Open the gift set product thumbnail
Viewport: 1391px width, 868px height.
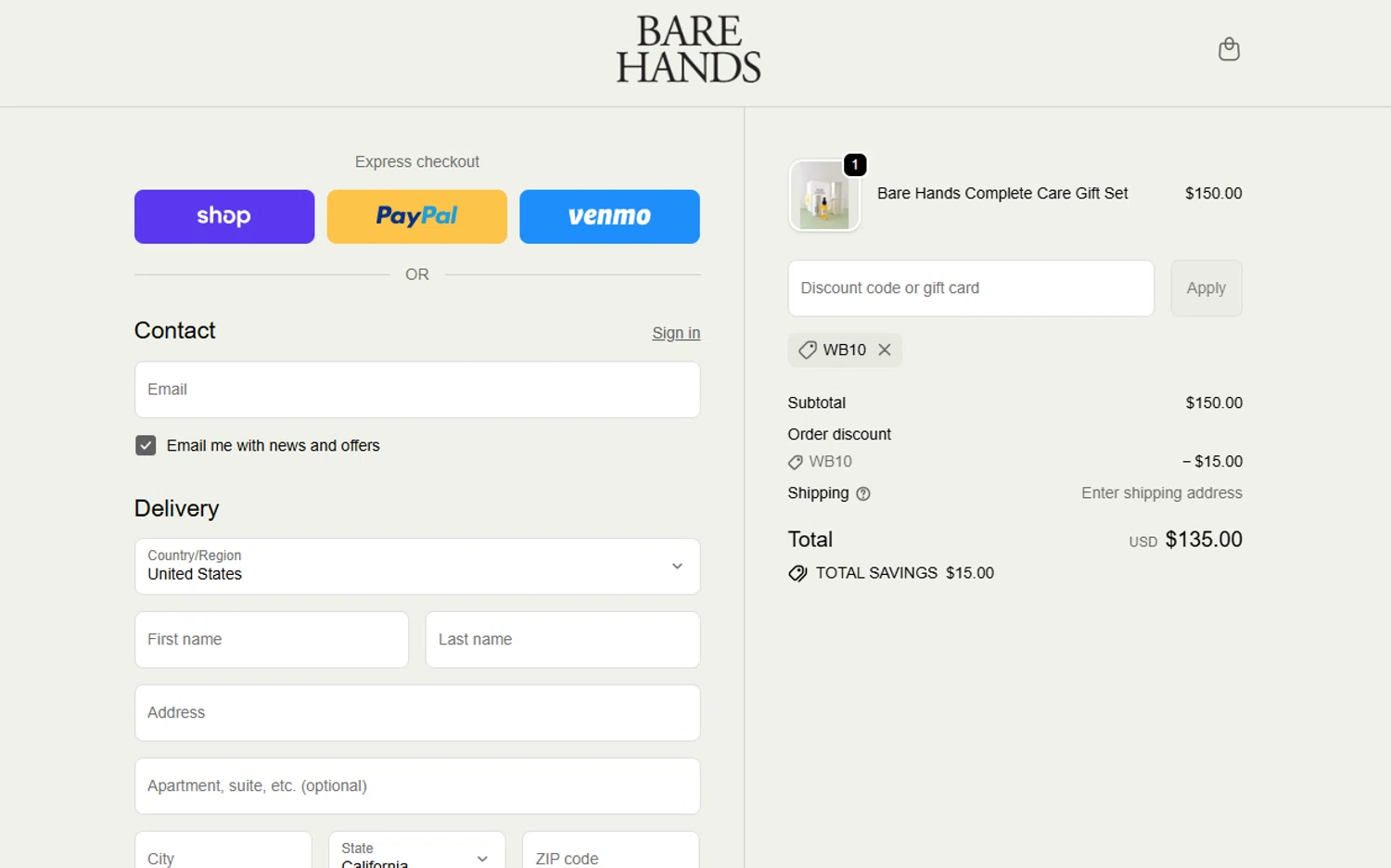824,196
